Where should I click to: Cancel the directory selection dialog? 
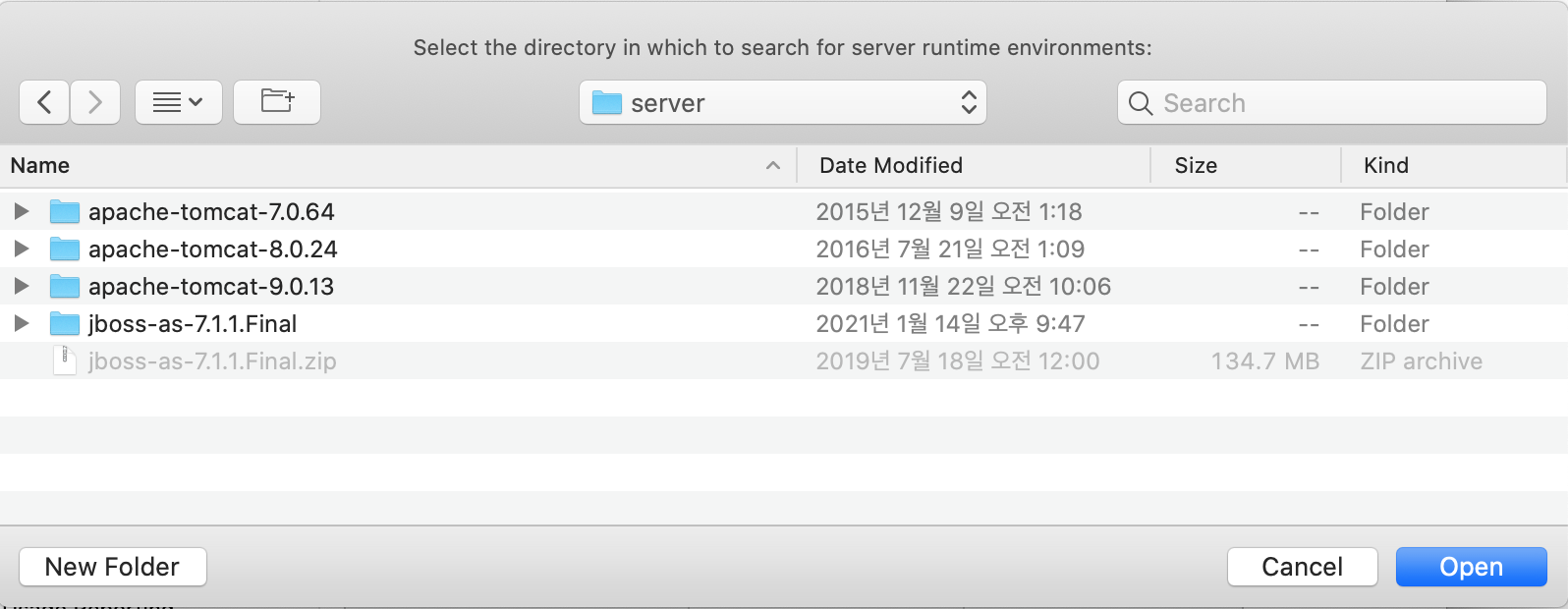(1302, 567)
